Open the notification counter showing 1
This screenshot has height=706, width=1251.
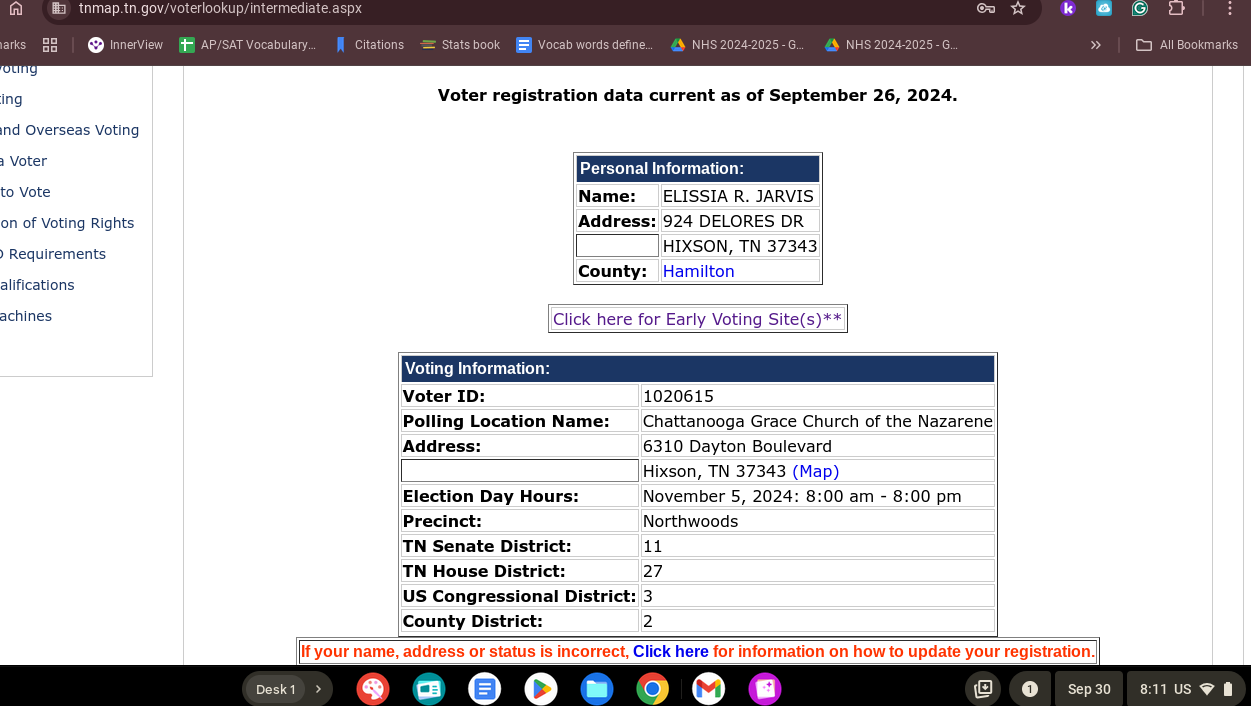1030,689
